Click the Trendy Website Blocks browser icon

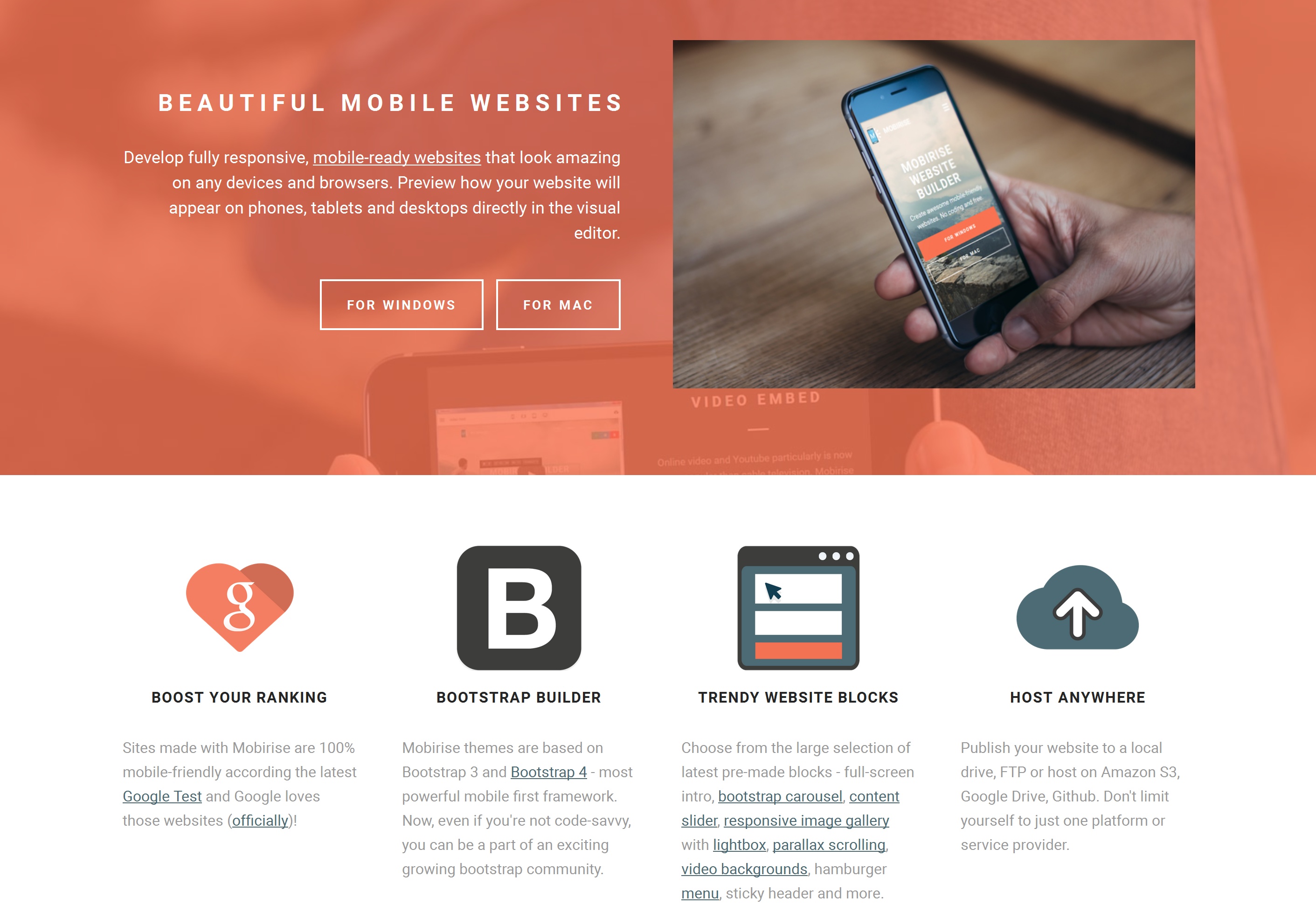click(797, 609)
